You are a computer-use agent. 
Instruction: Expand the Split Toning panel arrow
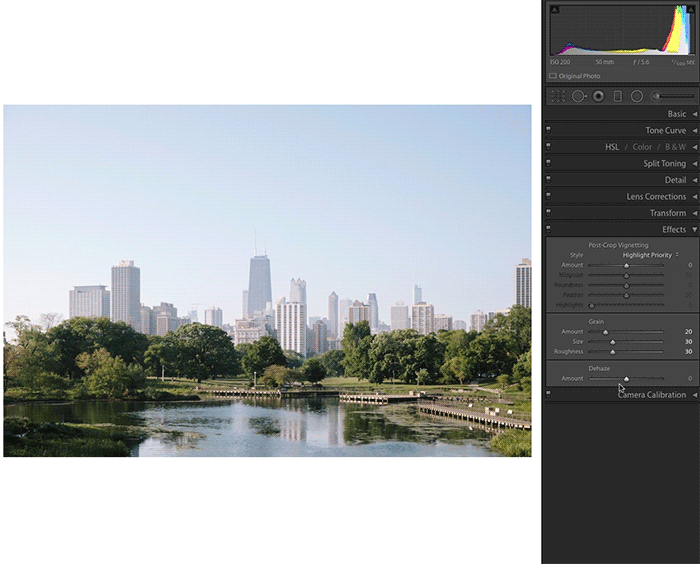(695, 163)
